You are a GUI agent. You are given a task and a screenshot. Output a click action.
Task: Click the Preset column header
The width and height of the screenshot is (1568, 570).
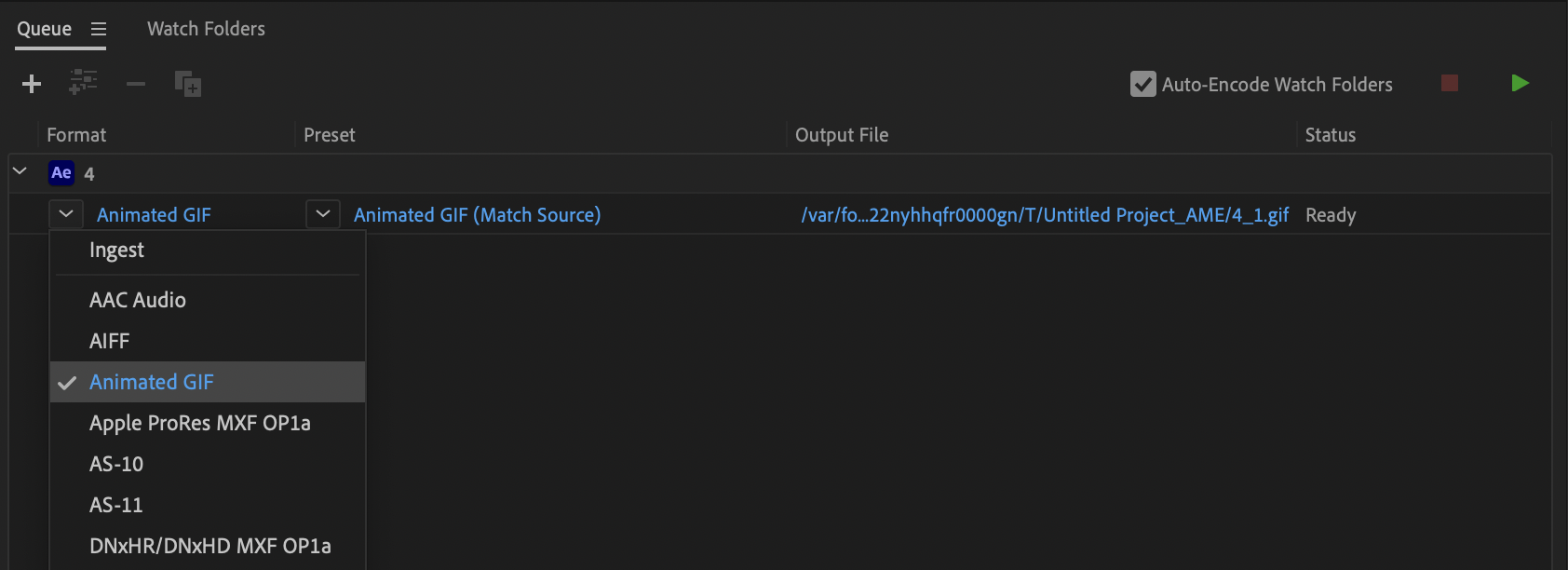pyautogui.click(x=330, y=135)
